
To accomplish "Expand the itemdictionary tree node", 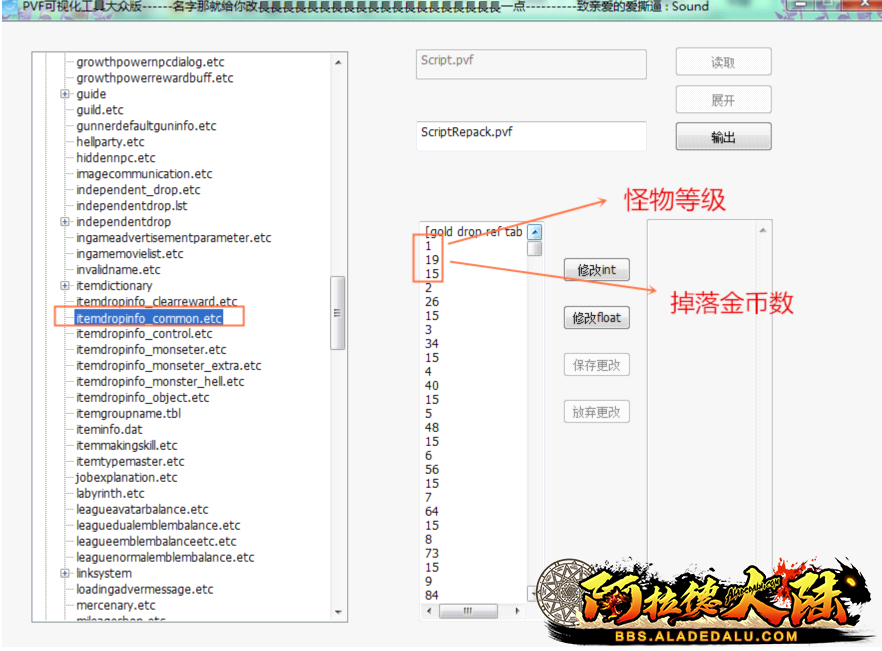I will [x=65, y=286].
